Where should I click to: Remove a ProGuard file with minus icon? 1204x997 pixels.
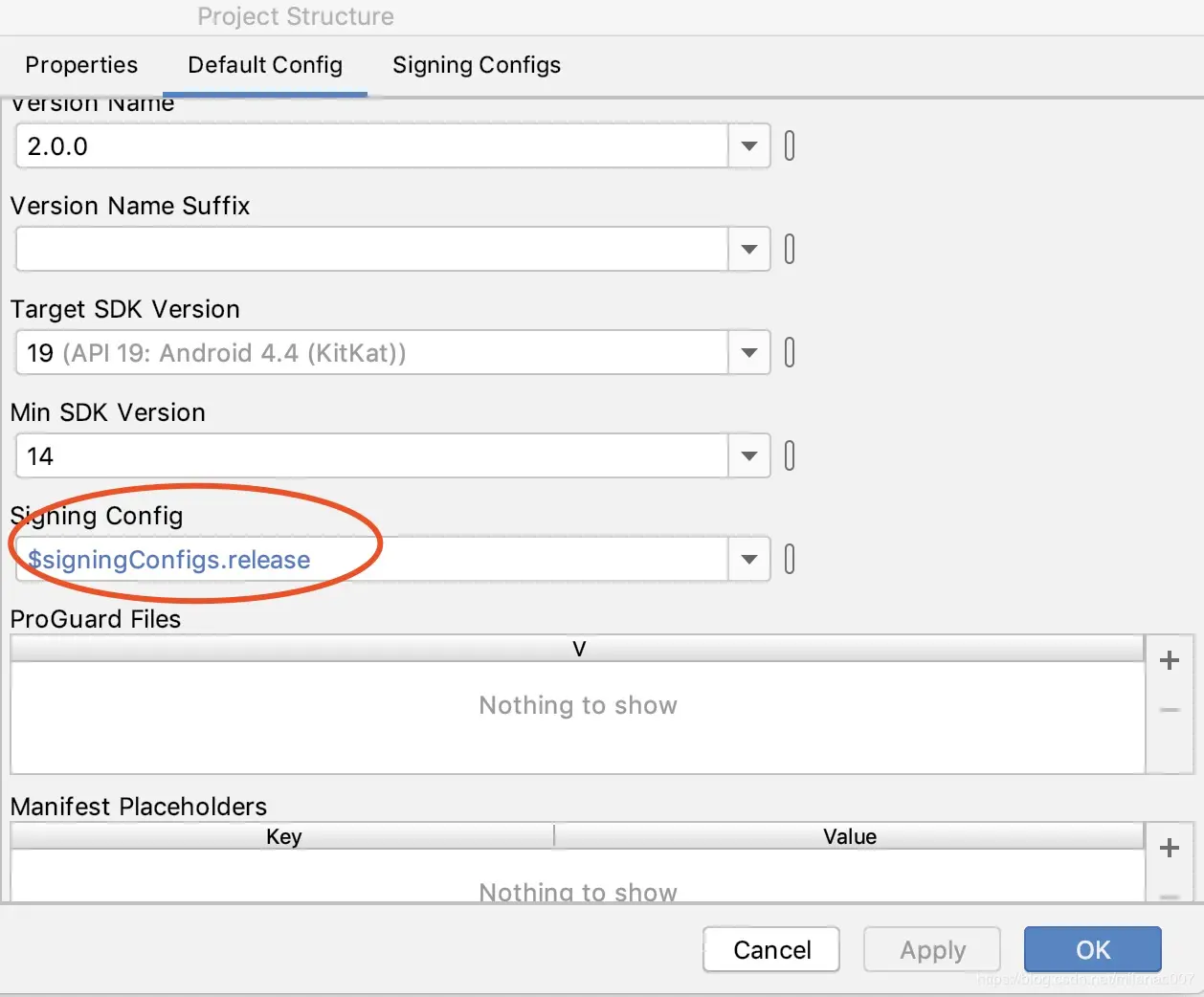(1169, 710)
